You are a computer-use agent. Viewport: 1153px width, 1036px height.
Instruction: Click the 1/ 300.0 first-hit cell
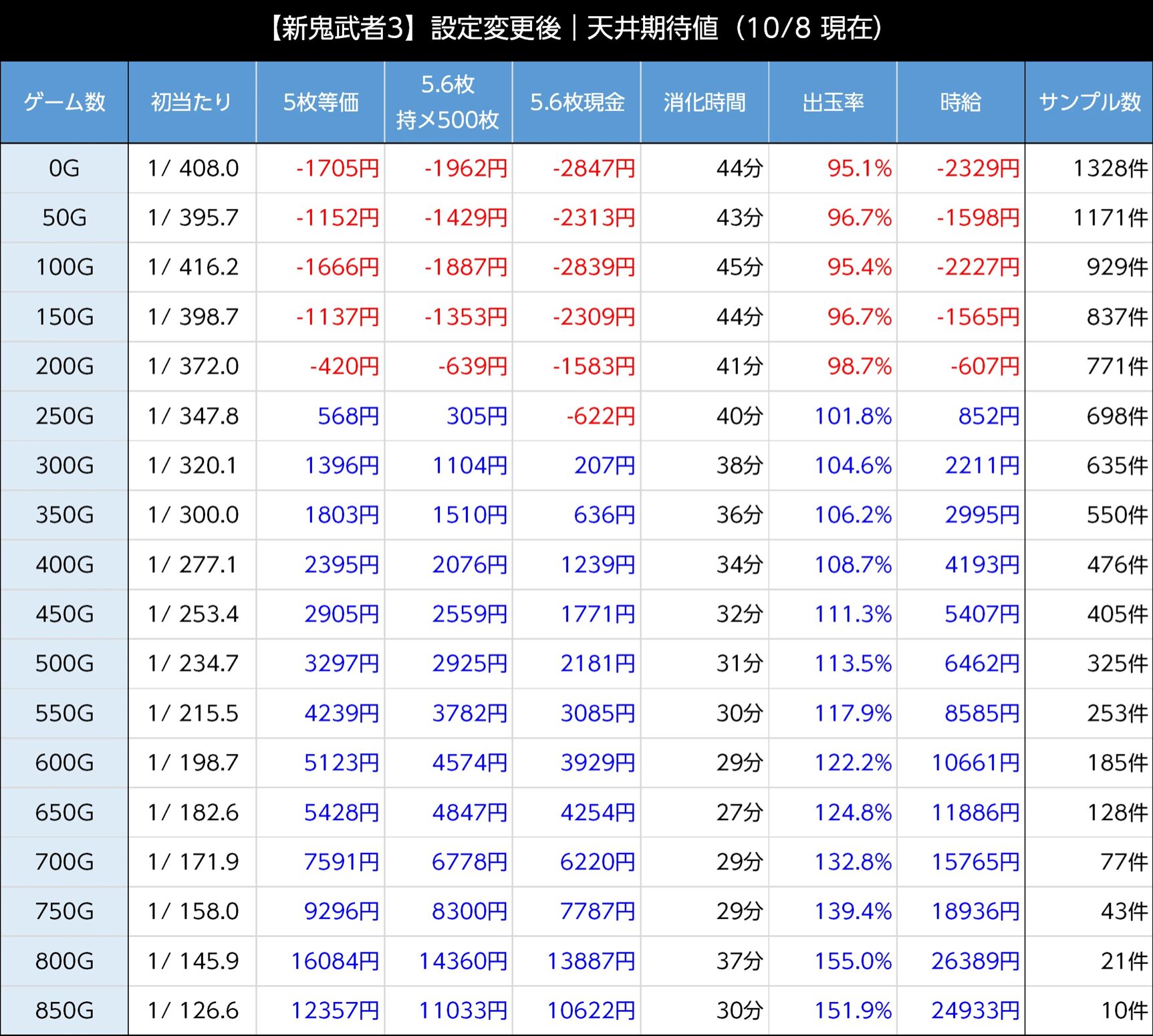pyautogui.click(x=193, y=515)
